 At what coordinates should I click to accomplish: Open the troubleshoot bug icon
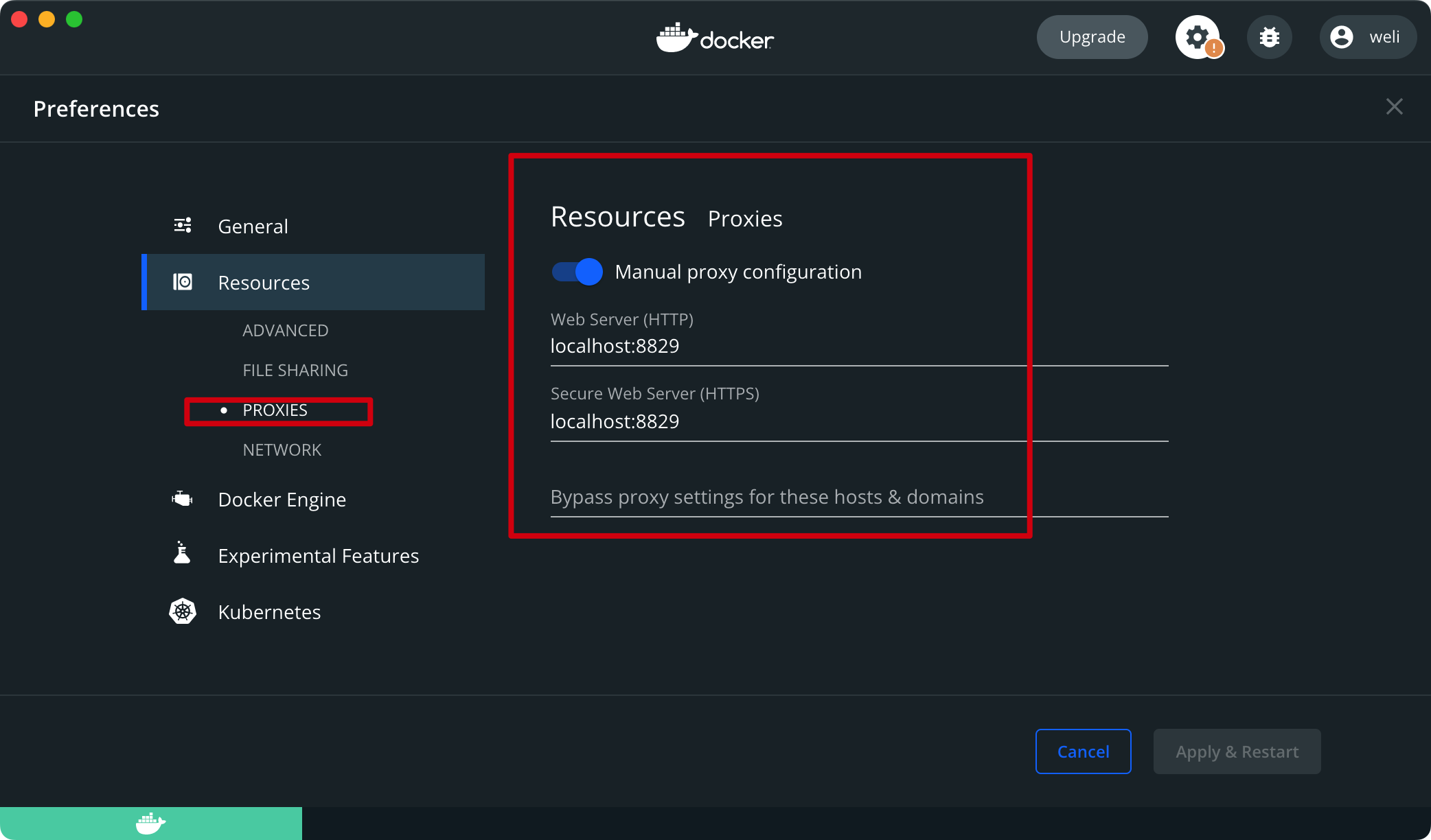coord(1269,37)
